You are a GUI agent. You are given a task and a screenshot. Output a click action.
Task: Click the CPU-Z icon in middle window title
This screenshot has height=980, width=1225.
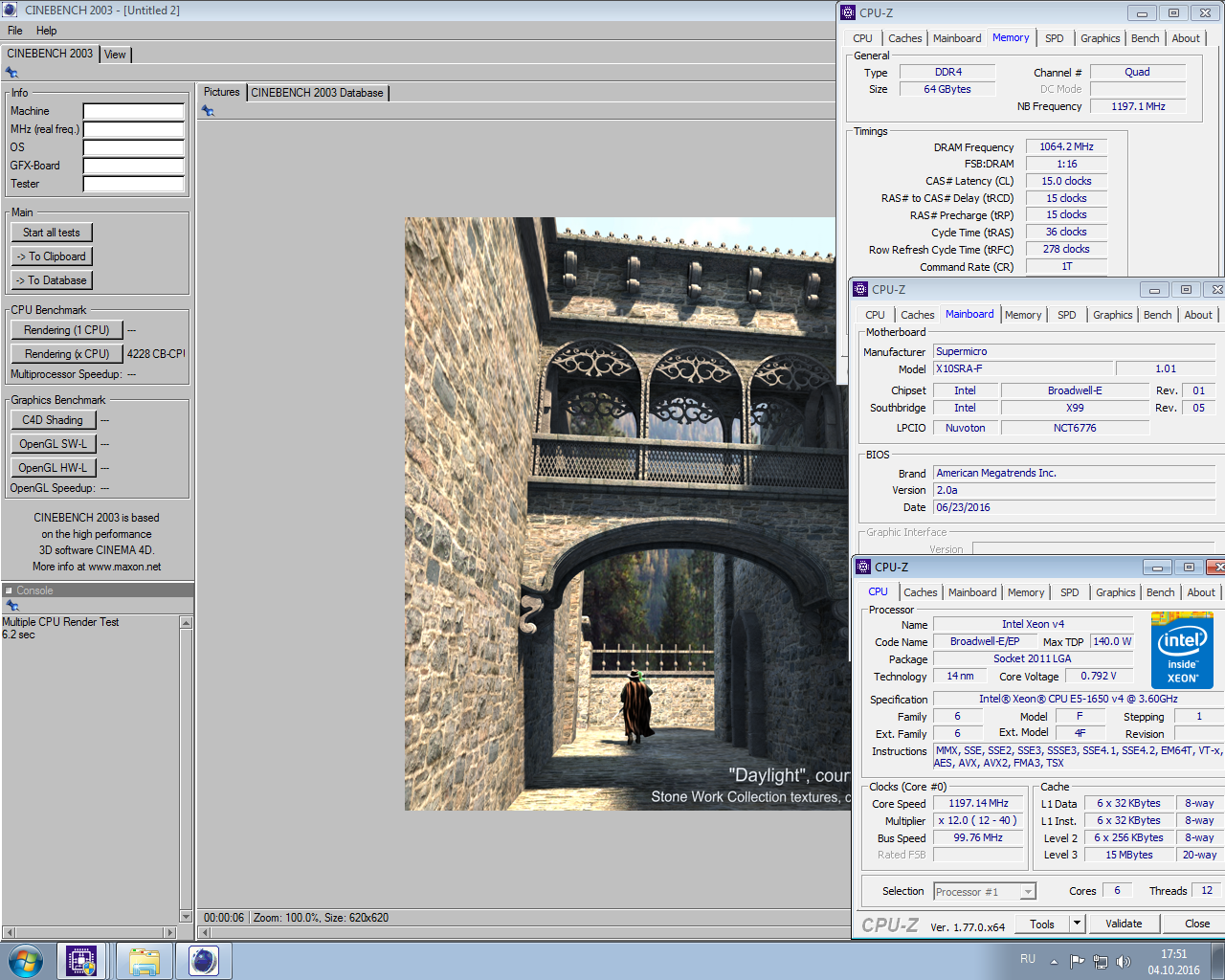[860, 289]
